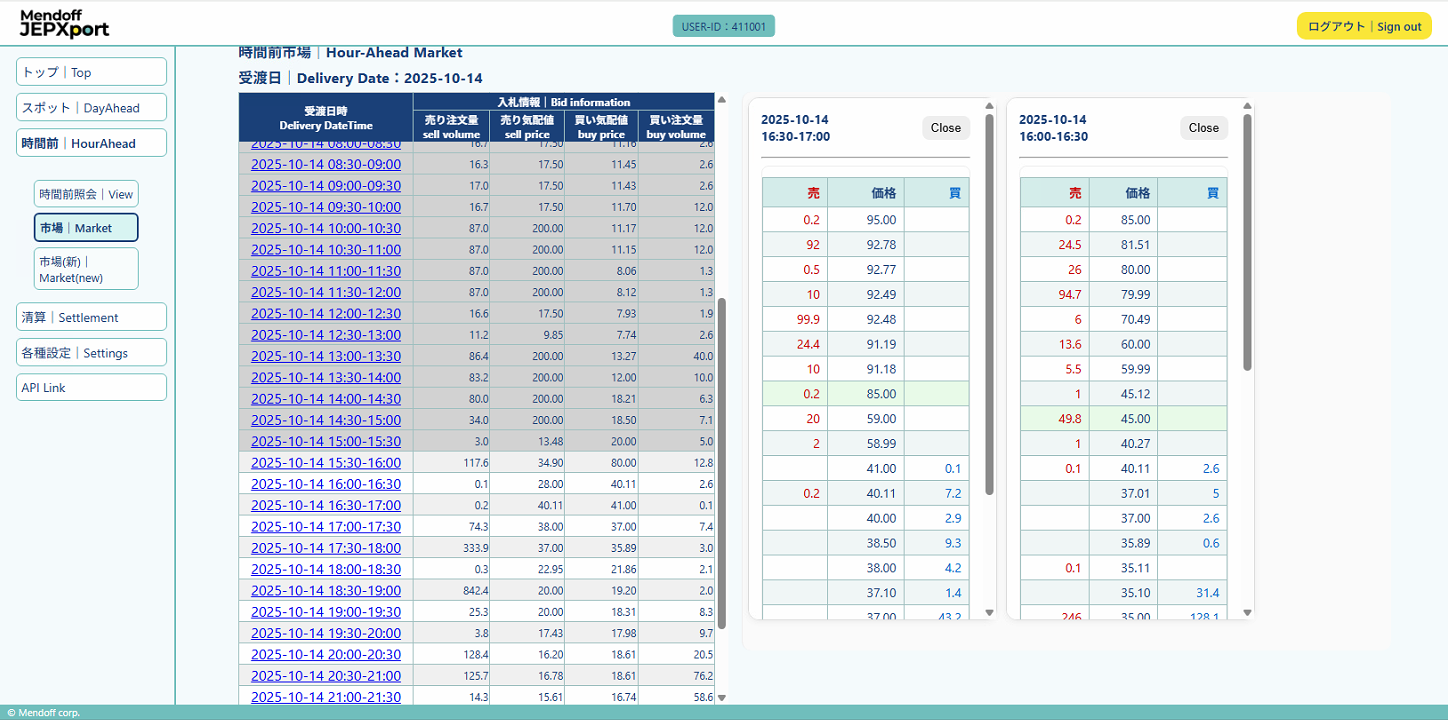
Task: Close the 16:30-17:00 order book panel
Action: (945, 128)
